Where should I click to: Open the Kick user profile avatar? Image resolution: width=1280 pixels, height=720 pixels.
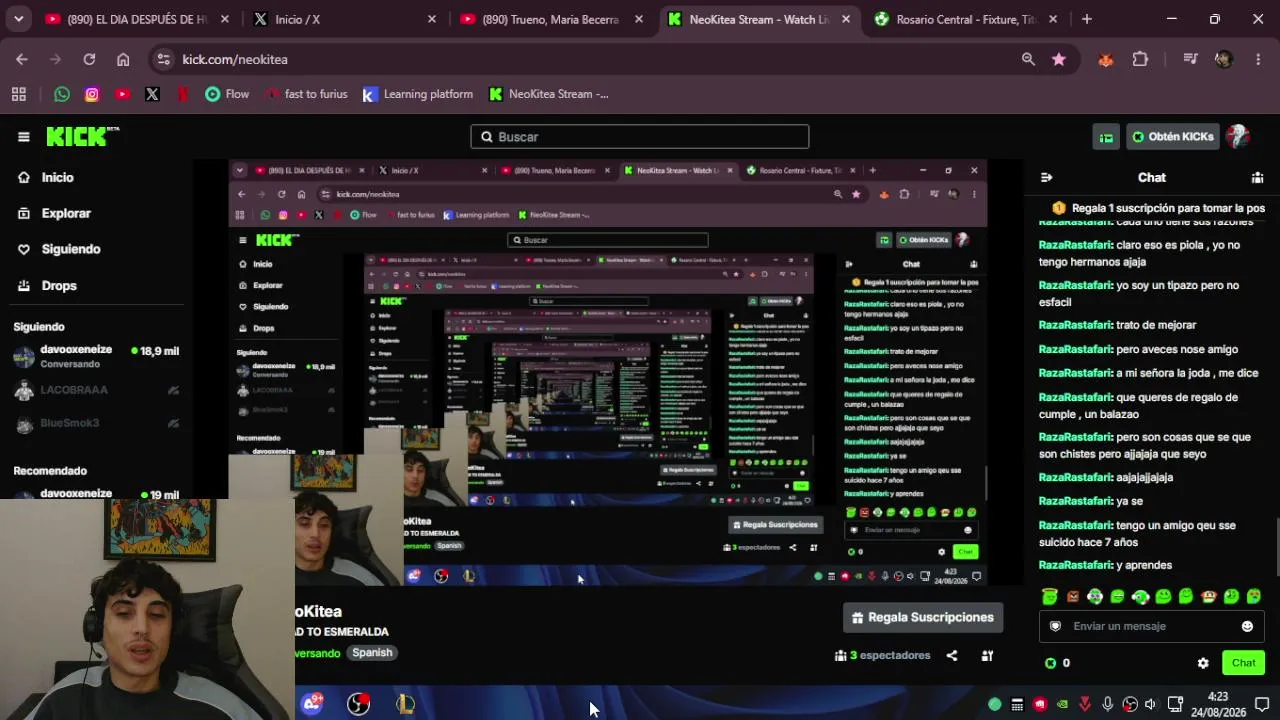[x=1238, y=137]
